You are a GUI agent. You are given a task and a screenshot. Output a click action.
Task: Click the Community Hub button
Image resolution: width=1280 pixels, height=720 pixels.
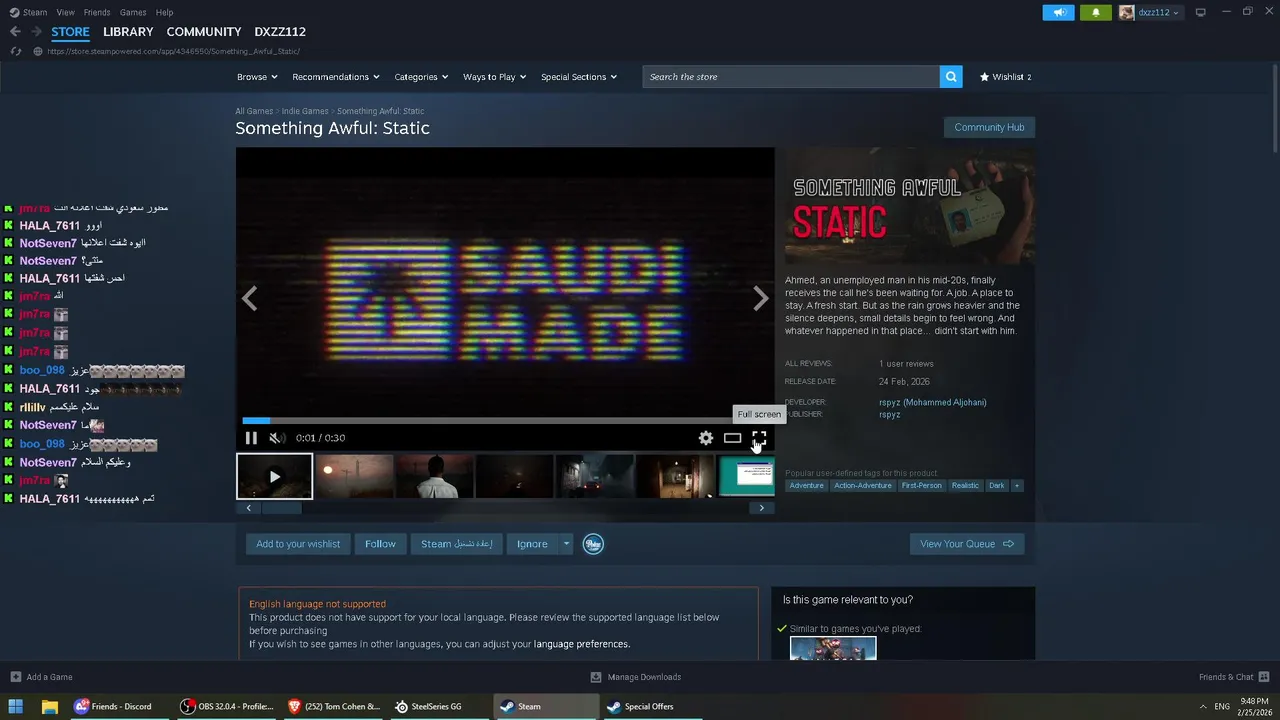click(x=989, y=127)
